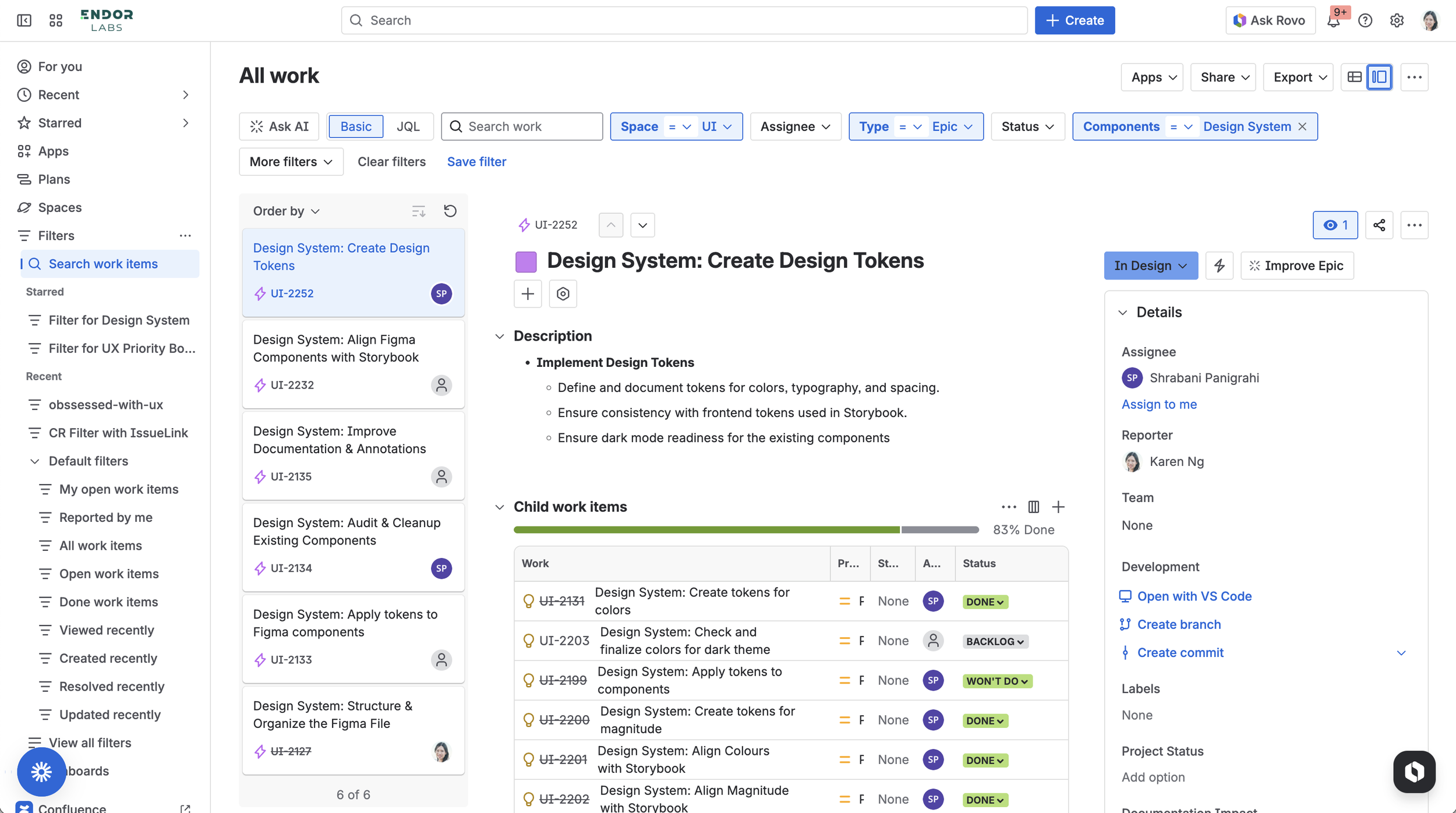Viewport: 1456px width, 813px height.
Task: Toggle the watch eye button
Action: [1335, 225]
